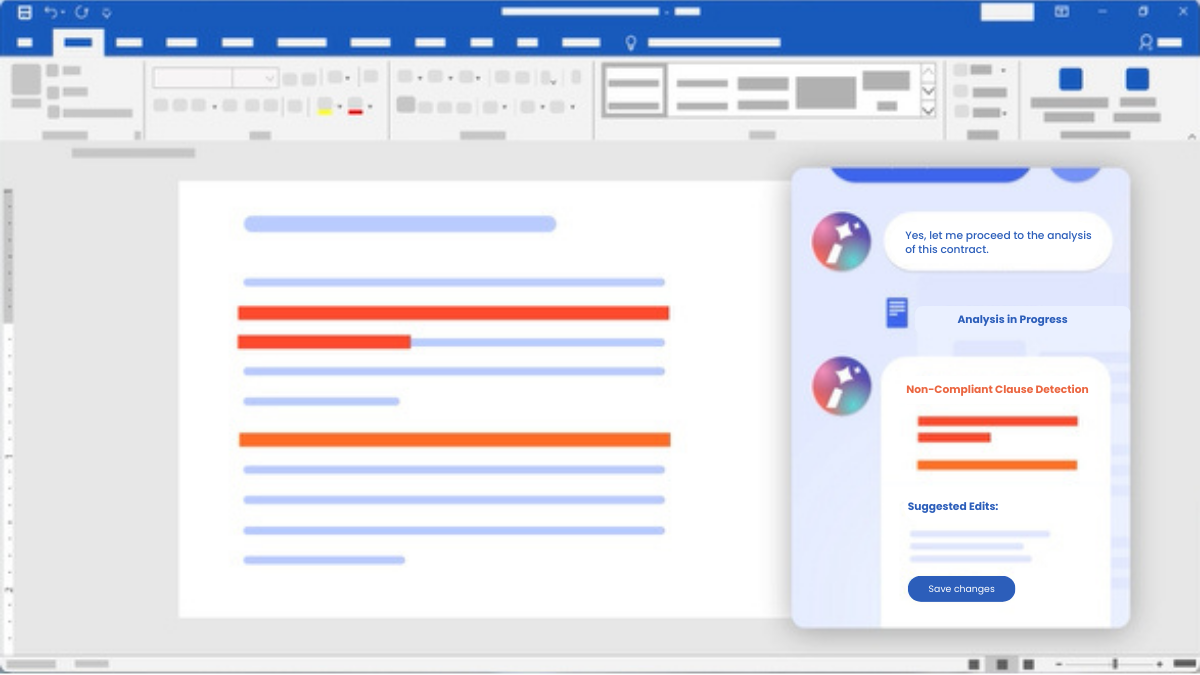Screen dimensions: 1200x675
Task: Click the yellow text highlight icon
Action: [x=324, y=106]
